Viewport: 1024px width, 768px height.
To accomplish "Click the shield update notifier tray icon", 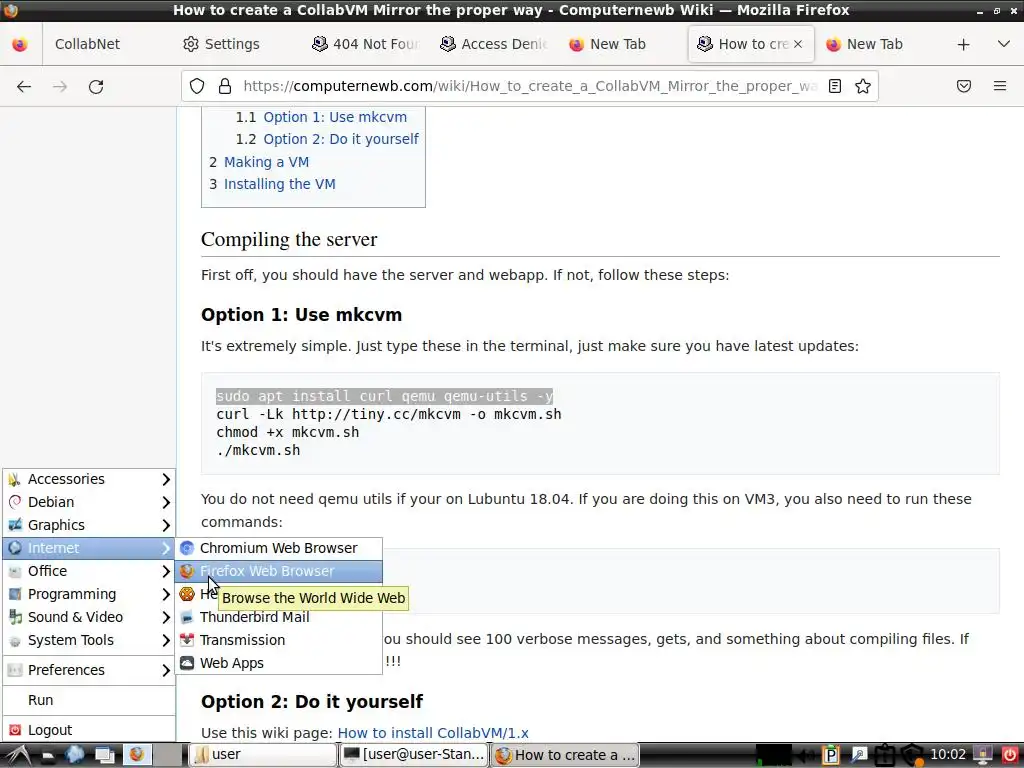I will [912, 756].
